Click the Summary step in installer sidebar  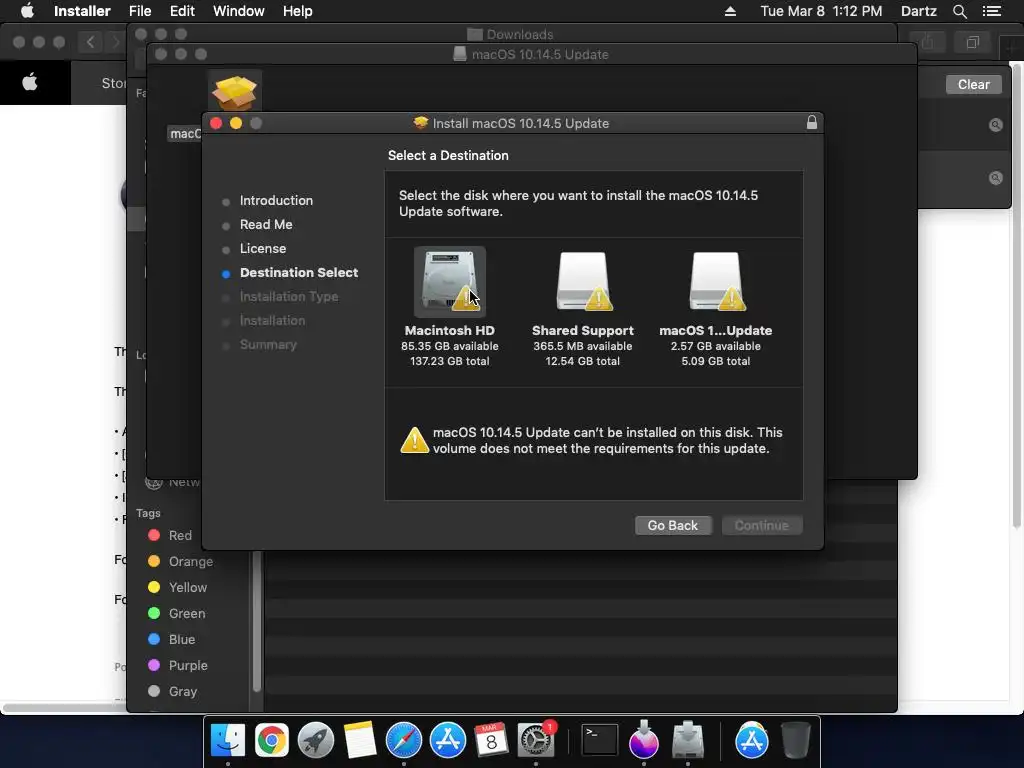268,345
